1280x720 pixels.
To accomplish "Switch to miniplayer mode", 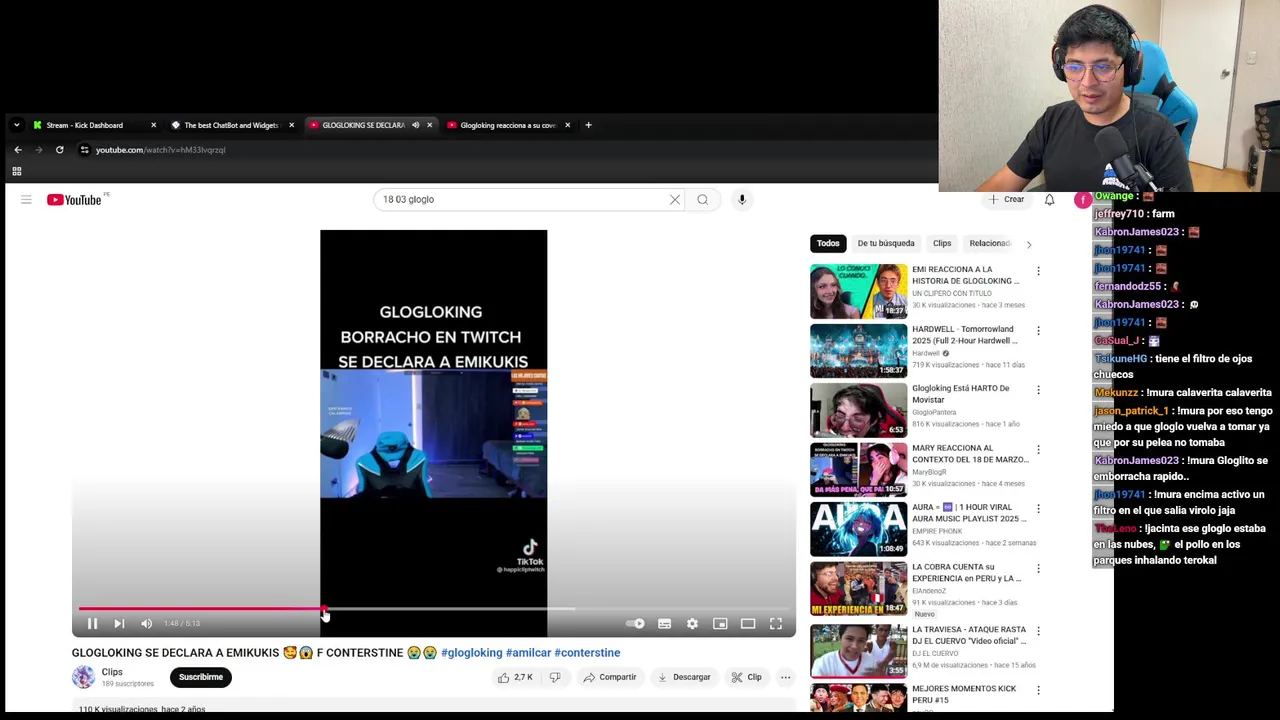I will pyautogui.click(x=720, y=624).
